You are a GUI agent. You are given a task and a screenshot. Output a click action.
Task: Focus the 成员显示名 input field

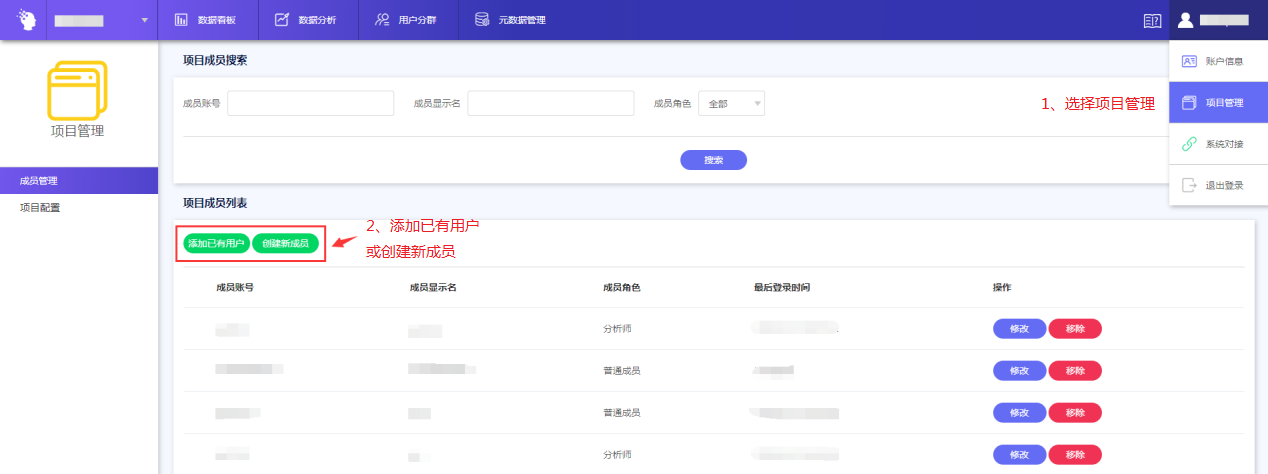[550, 104]
